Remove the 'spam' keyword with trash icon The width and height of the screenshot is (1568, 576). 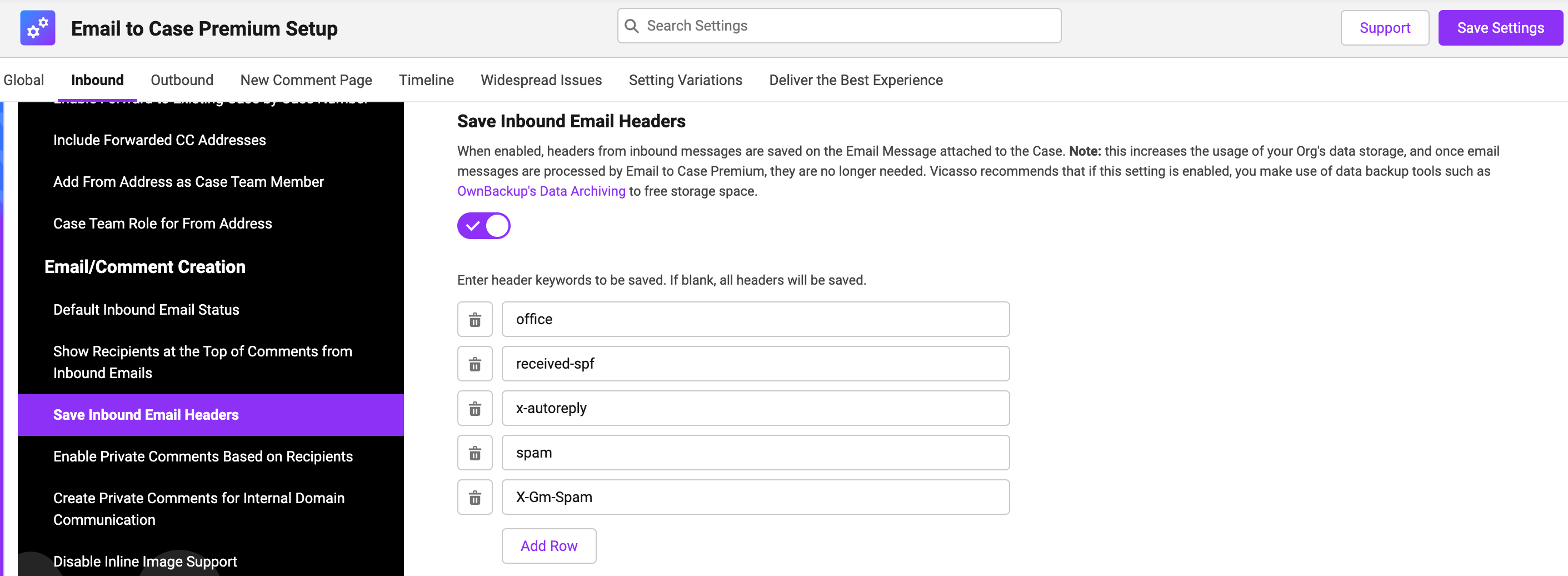coord(475,453)
